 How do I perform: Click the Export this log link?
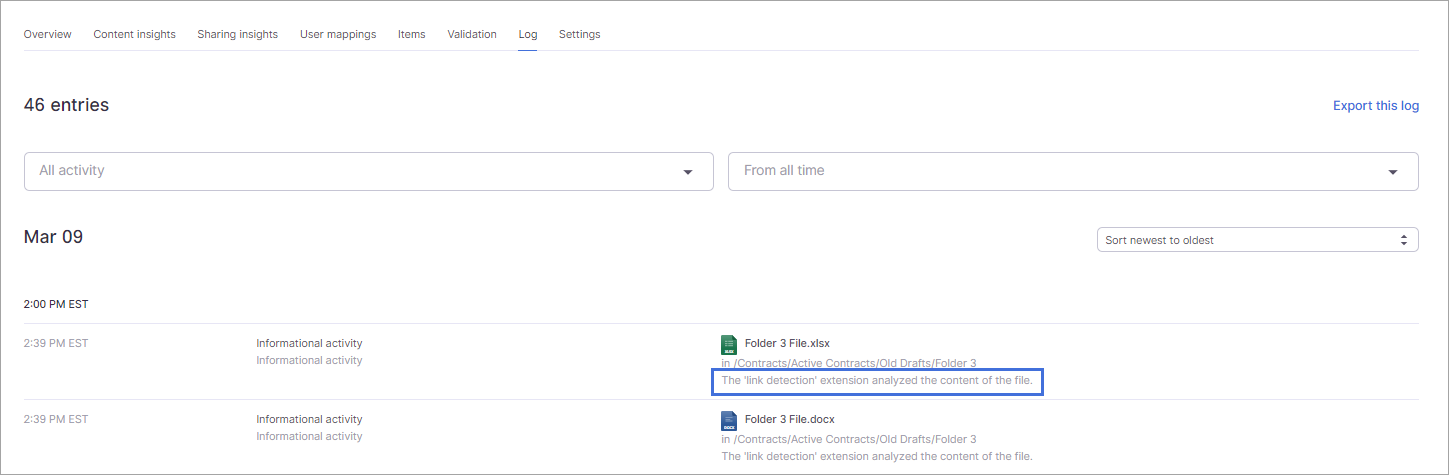[x=1375, y=106]
